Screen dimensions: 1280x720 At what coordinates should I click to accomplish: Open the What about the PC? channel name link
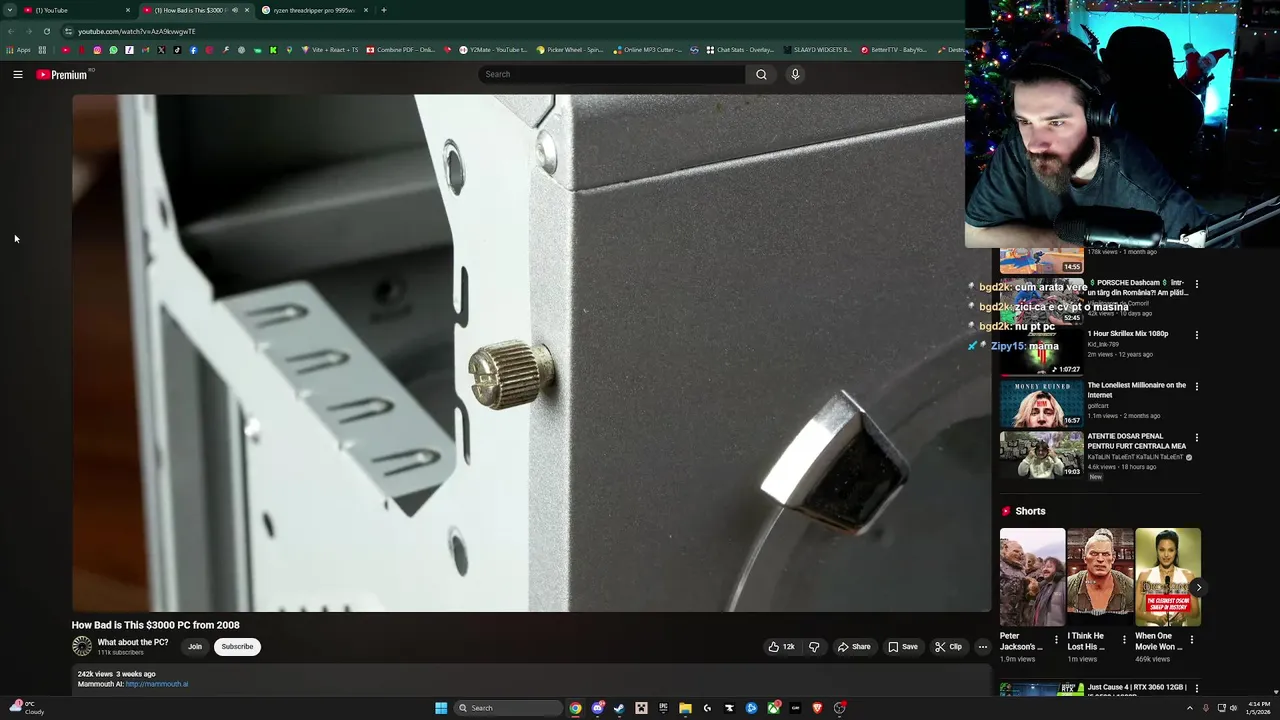(133, 642)
